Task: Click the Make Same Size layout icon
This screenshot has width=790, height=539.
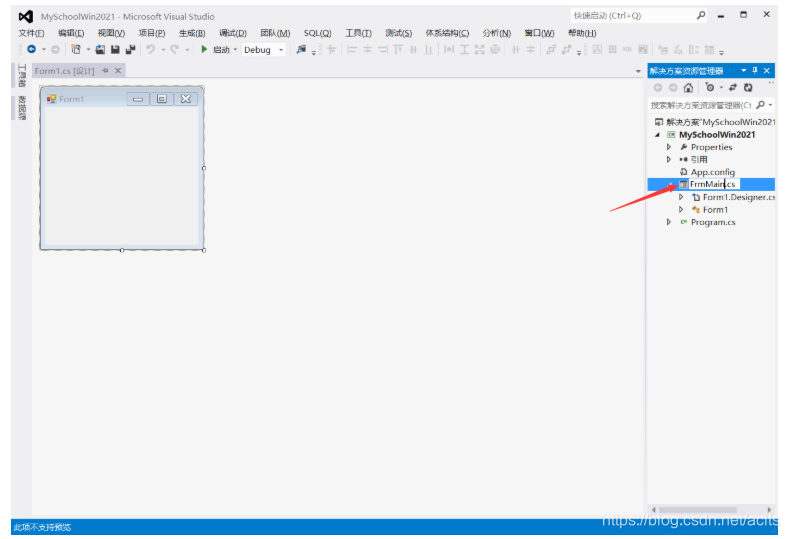Action: point(480,49)
